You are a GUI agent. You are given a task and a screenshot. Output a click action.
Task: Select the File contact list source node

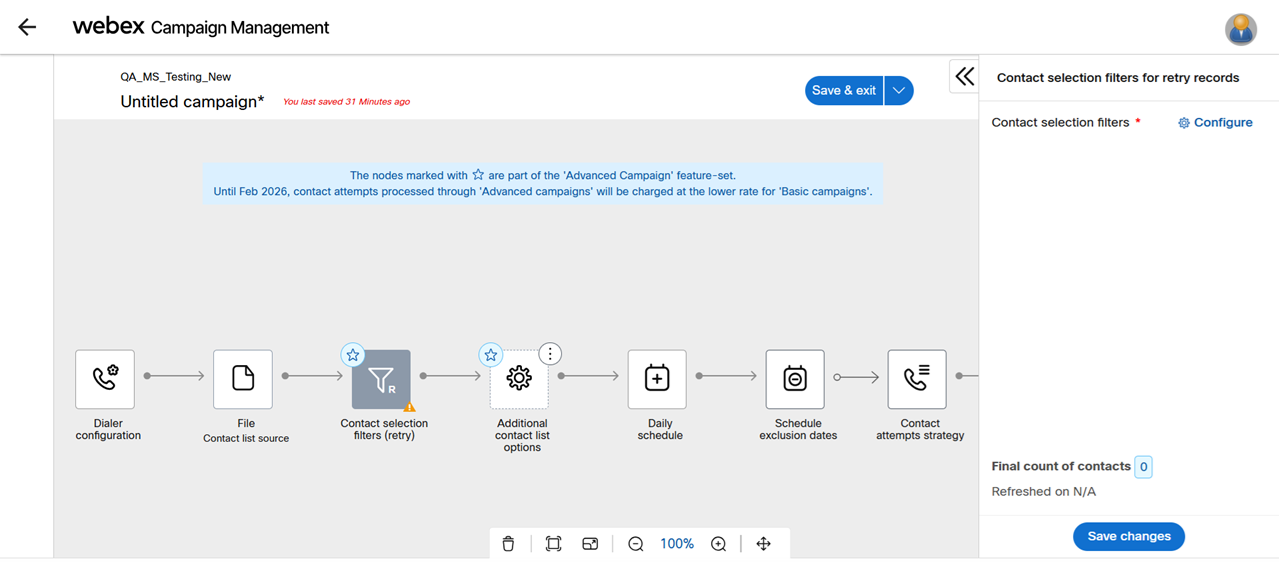tap(243, 379)
